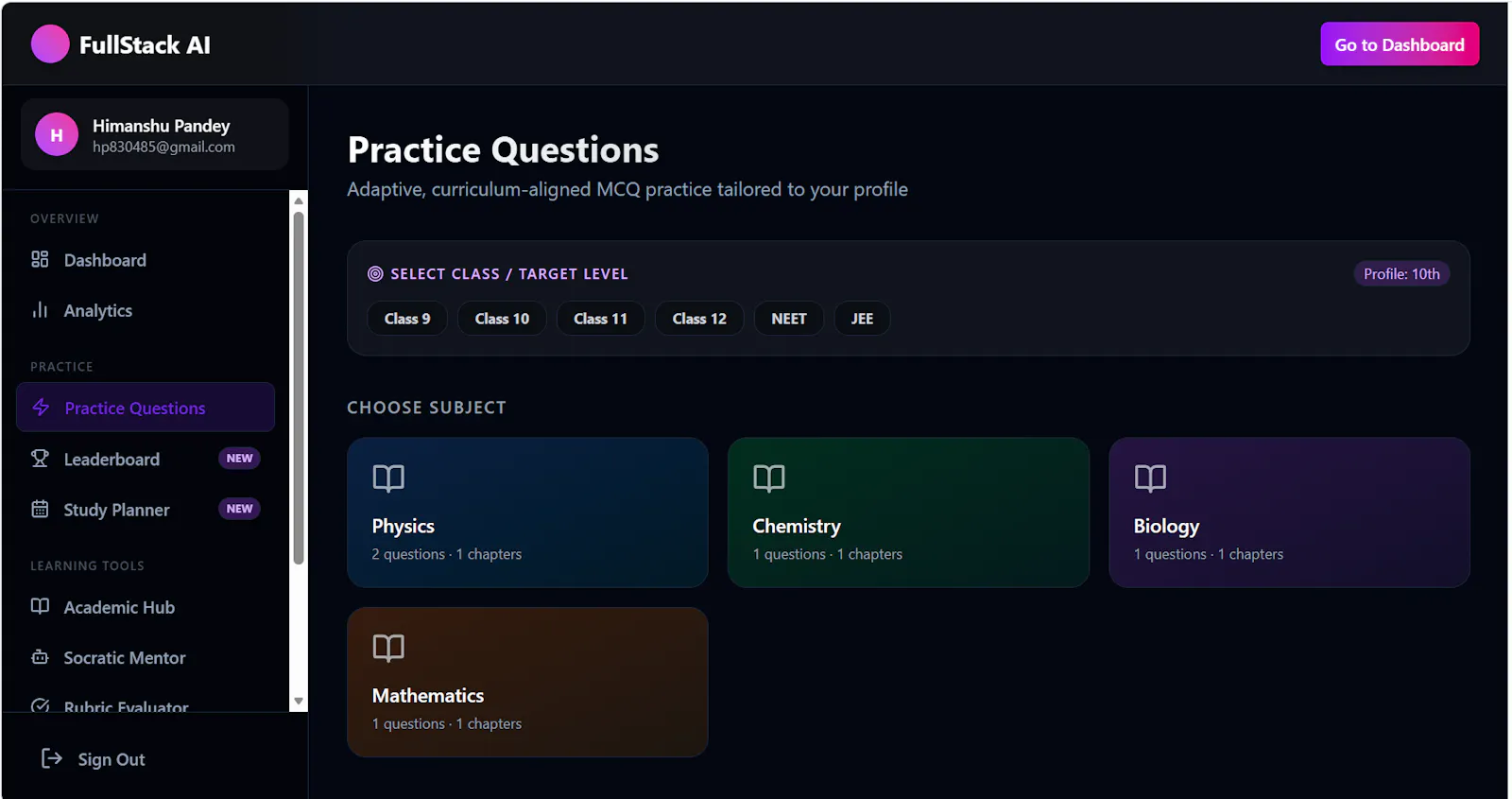This screenshot has width=1512, height=799.
Task: Click the Leaderboard trophy icon
Action: pyautogui.click(x=40, y=459)
